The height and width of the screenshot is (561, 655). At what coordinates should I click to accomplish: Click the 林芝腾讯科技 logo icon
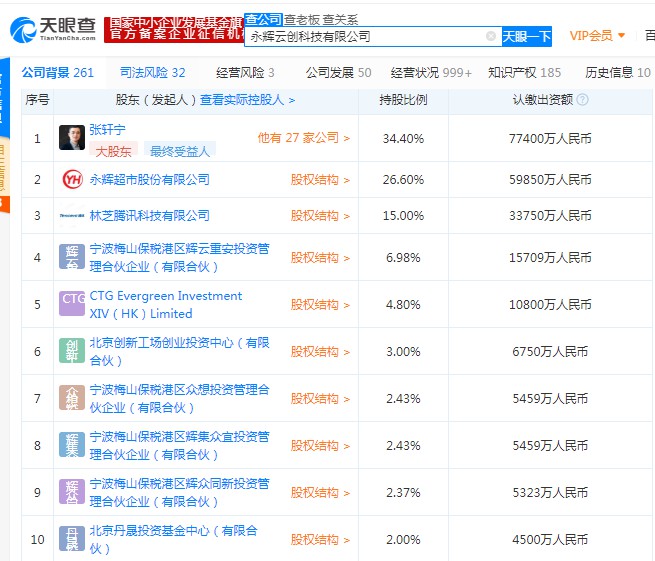(x=72, y=216)
